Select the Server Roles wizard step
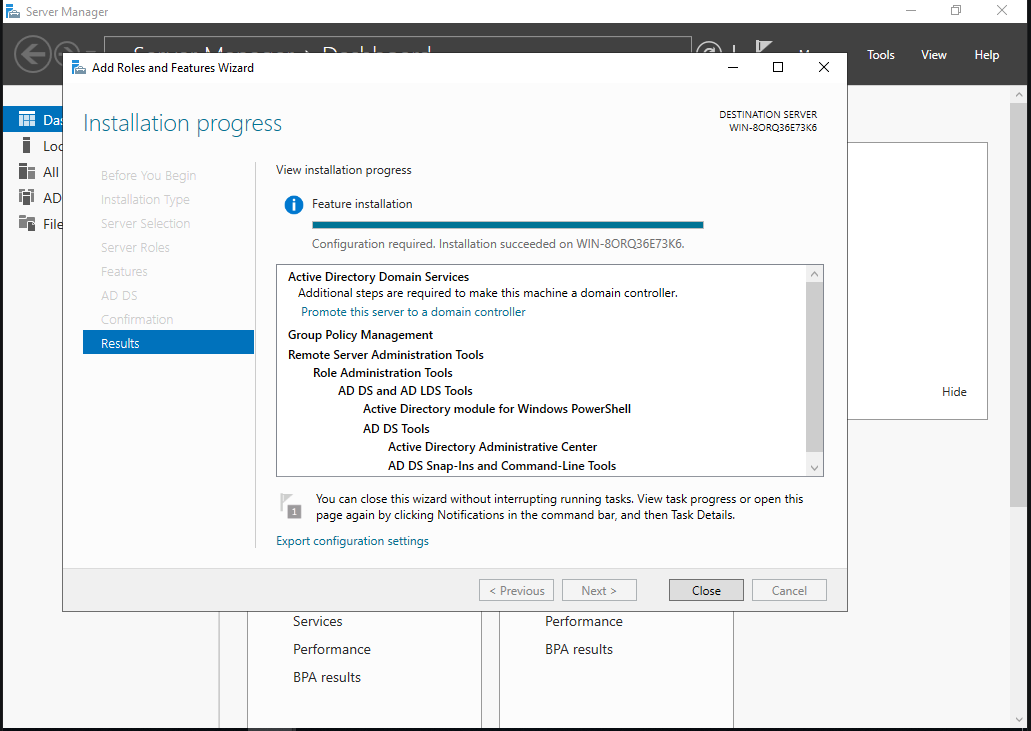The height and width of the screenshot is (731, 1031). pos(135,247)
